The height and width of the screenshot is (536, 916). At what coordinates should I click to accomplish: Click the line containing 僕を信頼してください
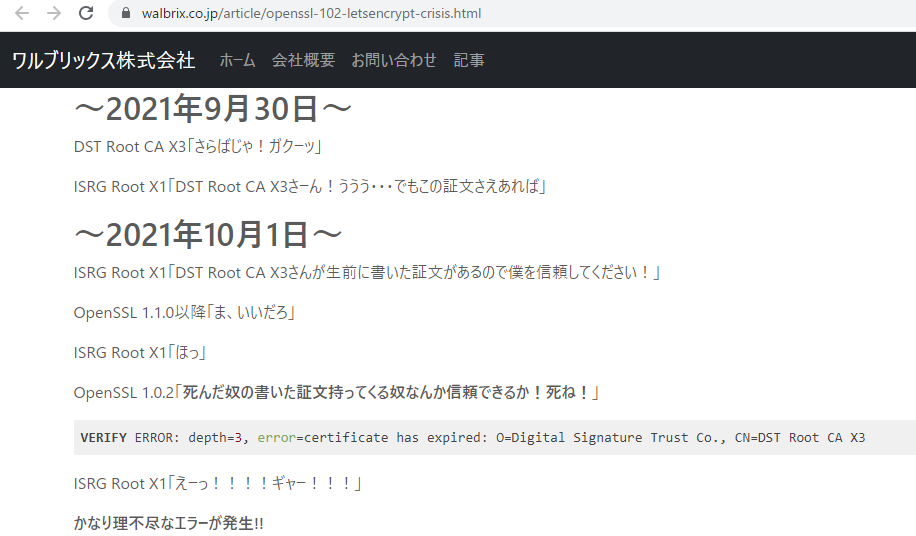coord(367,273)
